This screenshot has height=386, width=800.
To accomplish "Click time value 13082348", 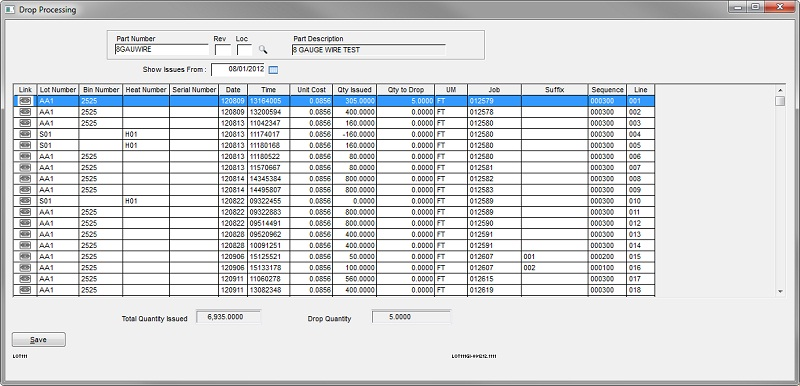I will [x=268, y=290].
